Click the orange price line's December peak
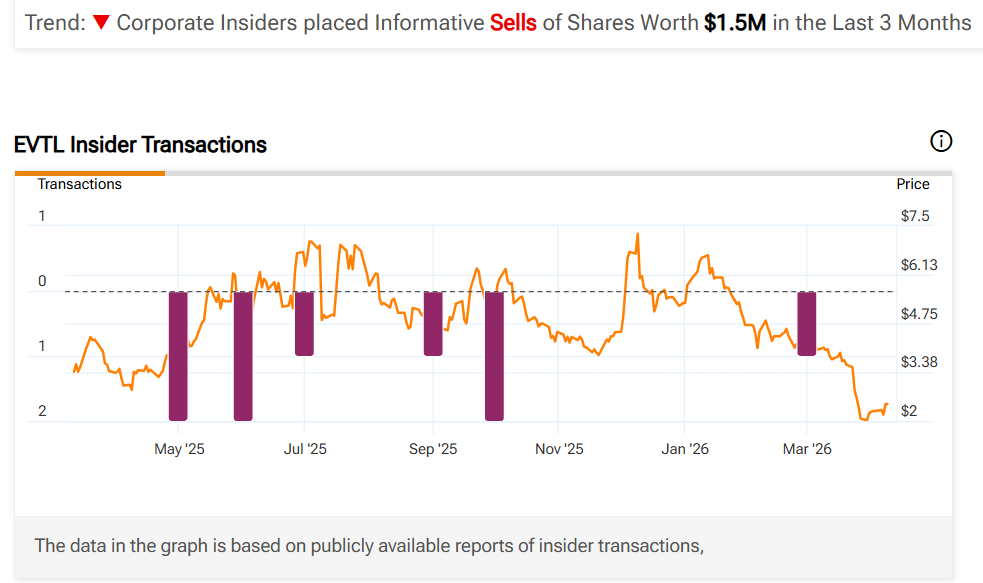983x583 pixels. (636, 235)
